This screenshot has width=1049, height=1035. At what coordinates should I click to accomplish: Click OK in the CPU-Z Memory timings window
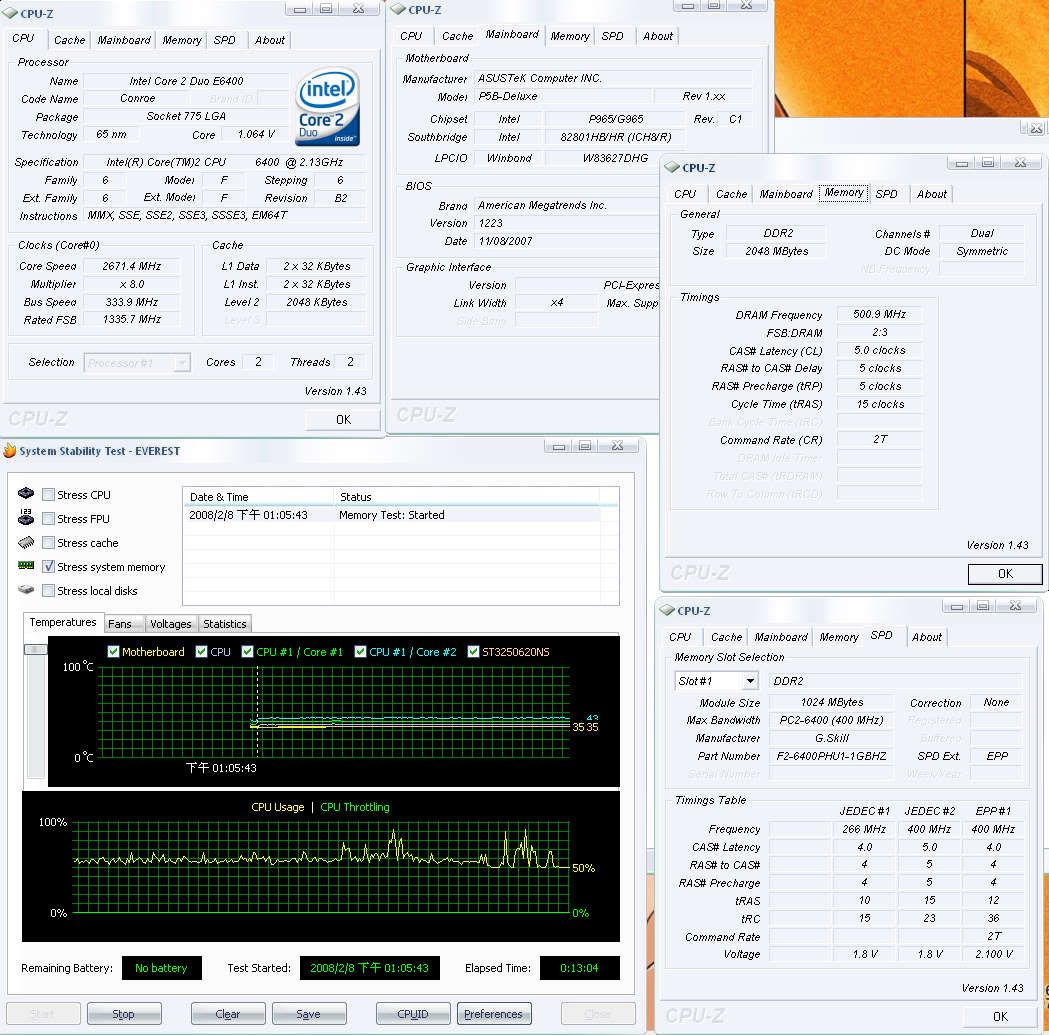pos(1005,573)
